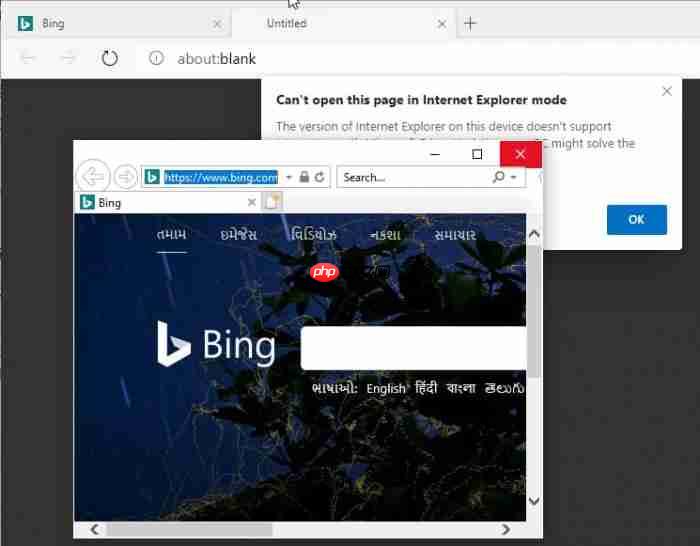Switch Bing language to हिंदी

click(426, 388)
